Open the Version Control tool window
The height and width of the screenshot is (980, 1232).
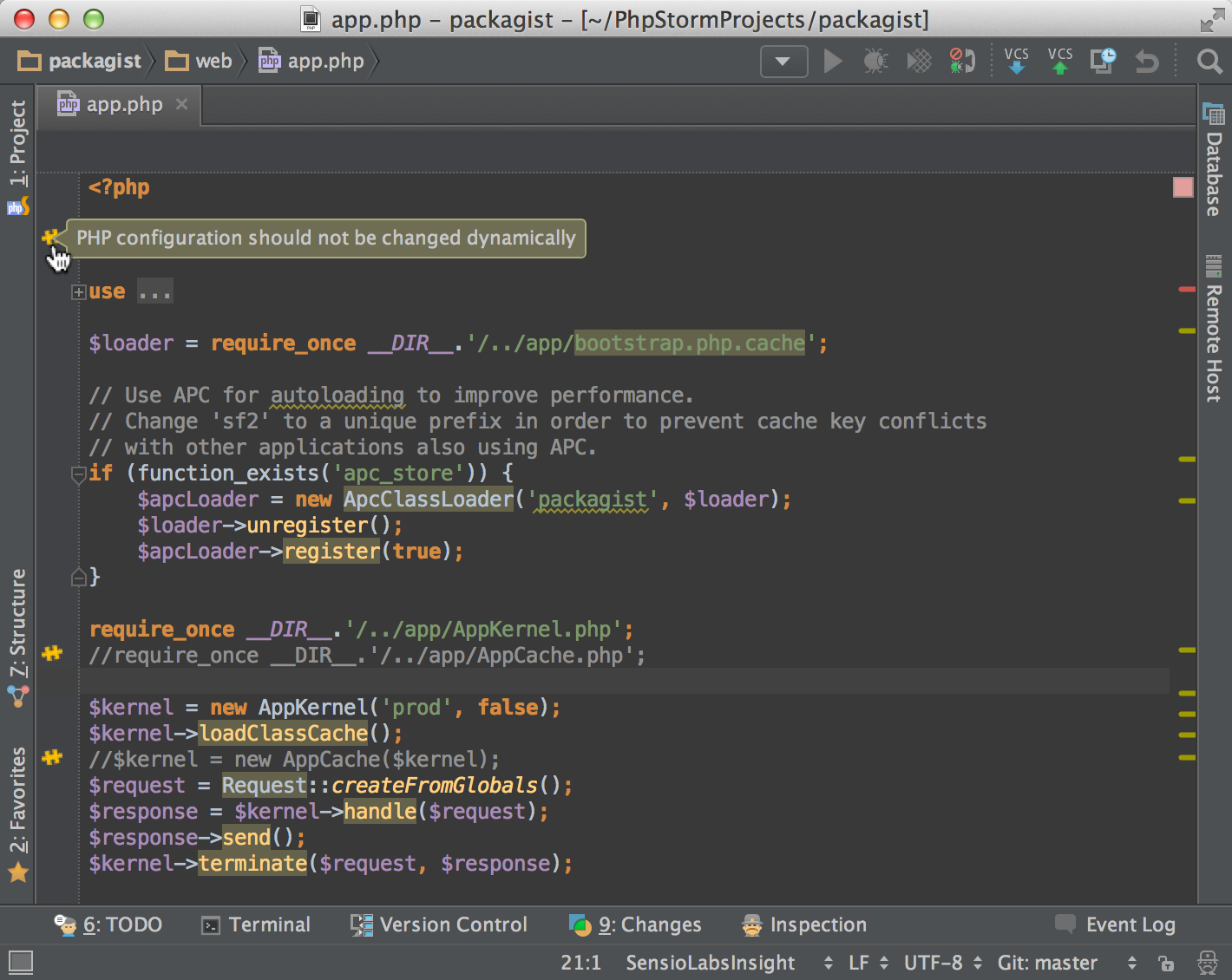439,924
